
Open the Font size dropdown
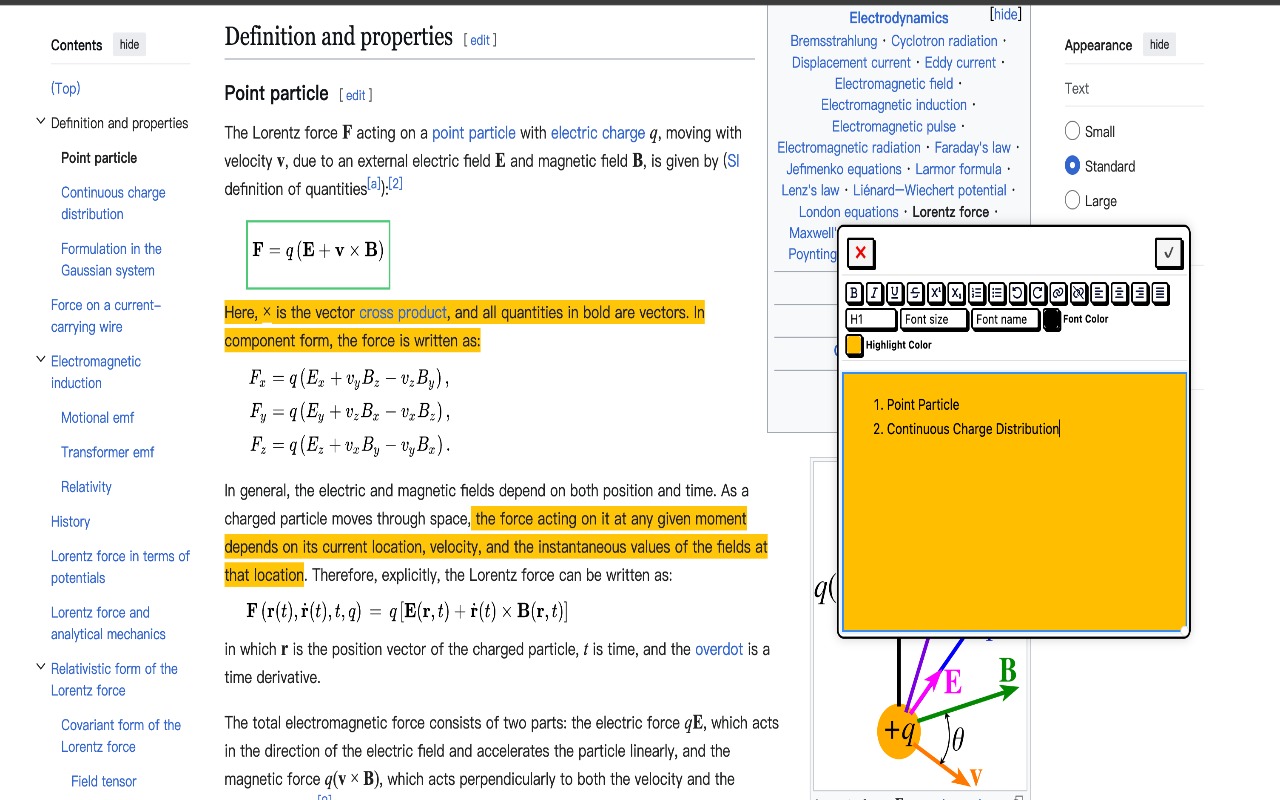[934, 319]
